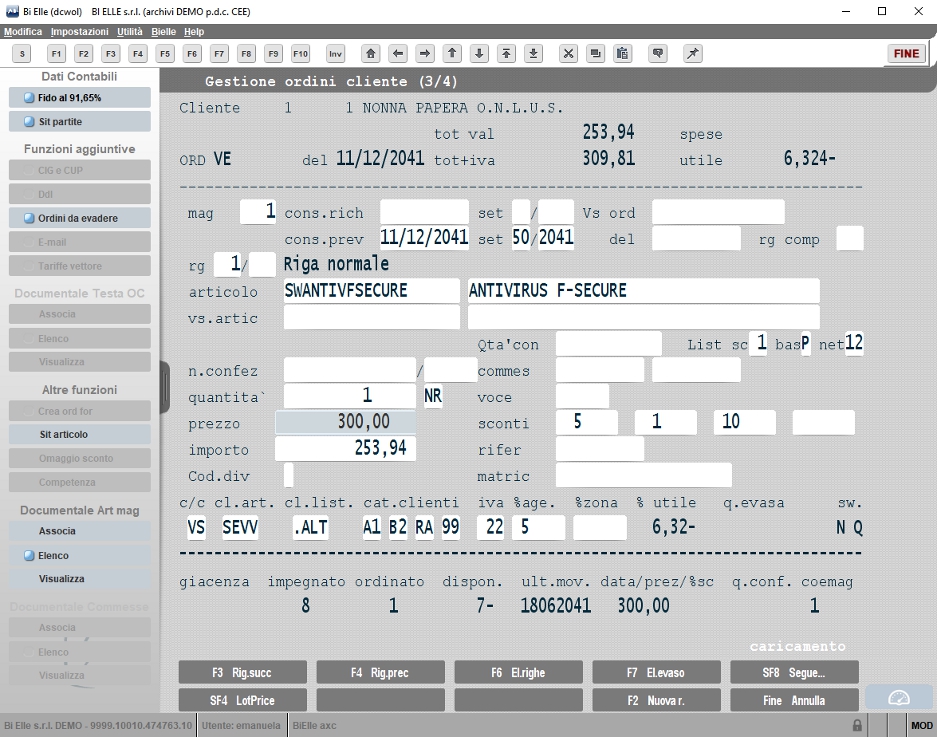Click the clipboard paste icon
937x737 pixels.
point(622,54)
